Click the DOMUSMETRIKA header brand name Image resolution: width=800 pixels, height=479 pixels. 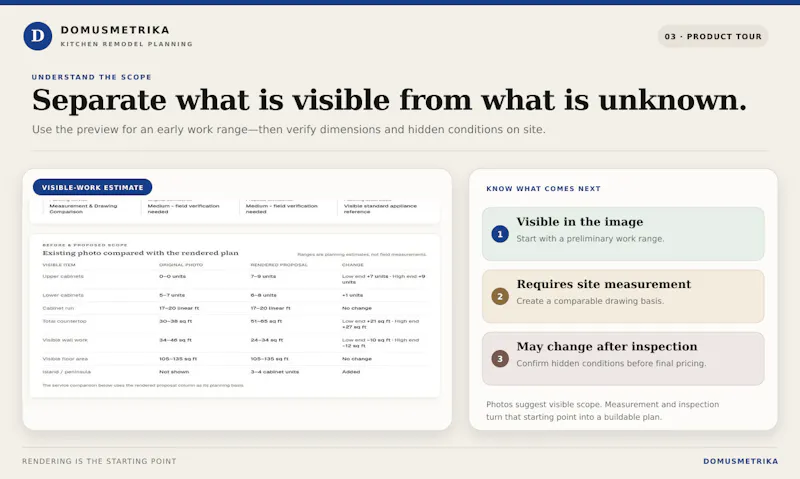[115, 30]
